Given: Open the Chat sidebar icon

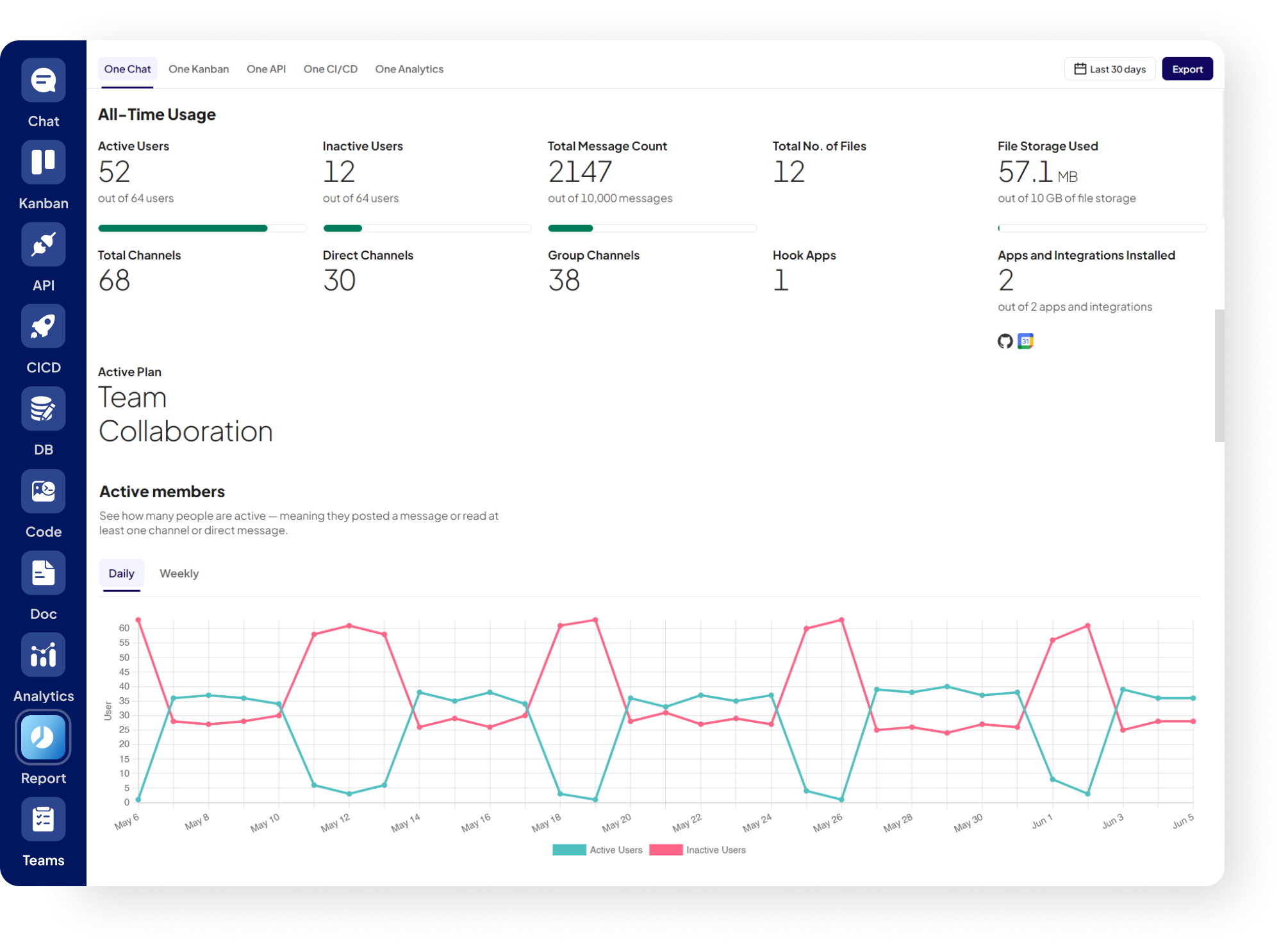Looking at the screenshot, I should [43, 81].
